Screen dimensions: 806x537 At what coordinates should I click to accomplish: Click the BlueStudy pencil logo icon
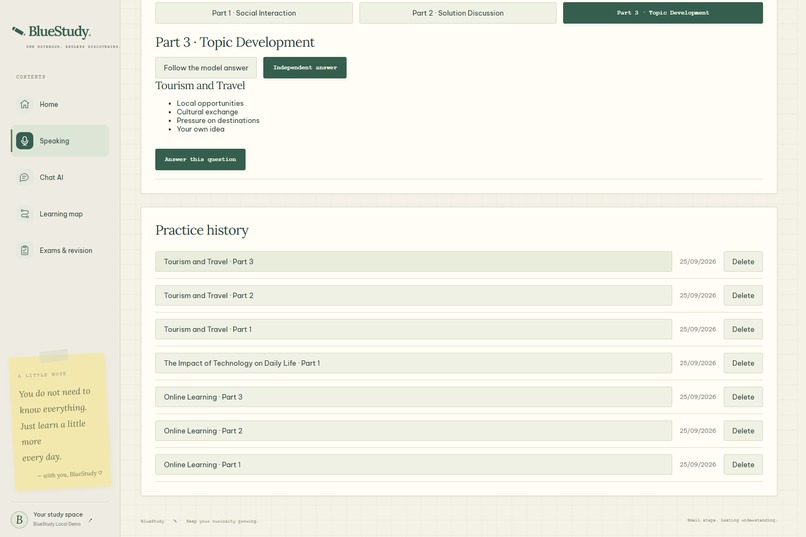[x=18, y=31]
